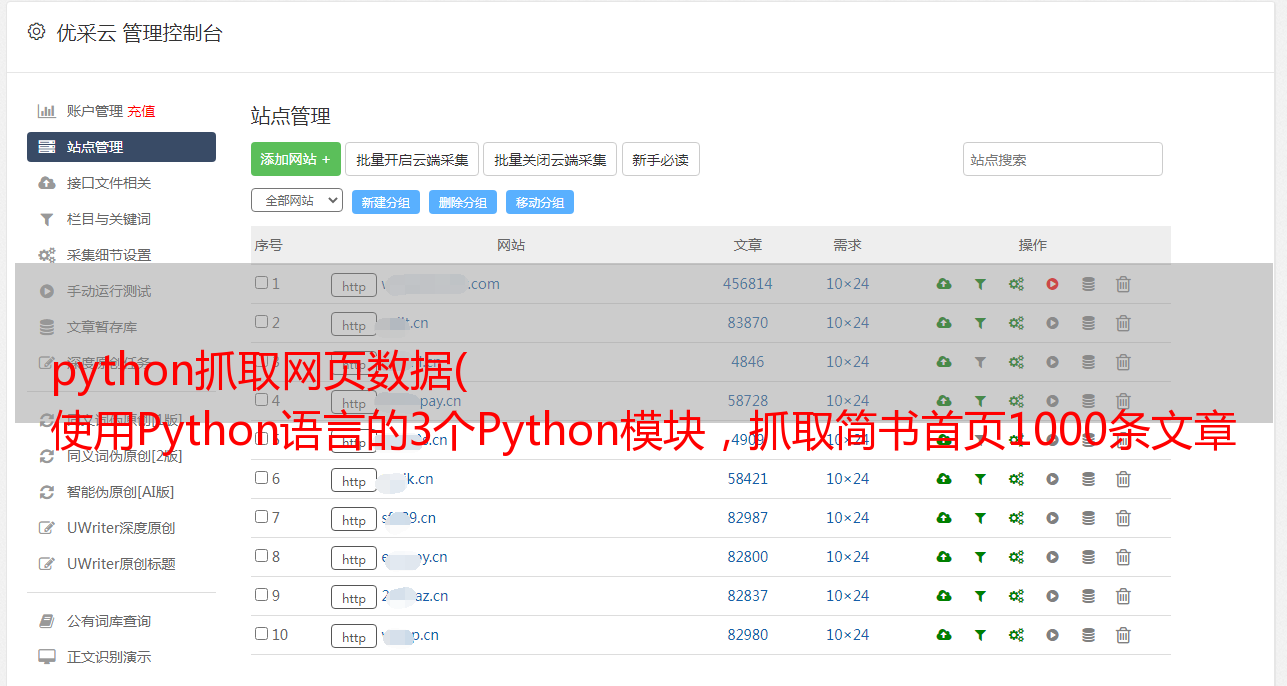Screen dimensions: 1287x686
Task: Open the gears settings icon in row 1
Action: pyautogui.click(x=1016, y=284)
